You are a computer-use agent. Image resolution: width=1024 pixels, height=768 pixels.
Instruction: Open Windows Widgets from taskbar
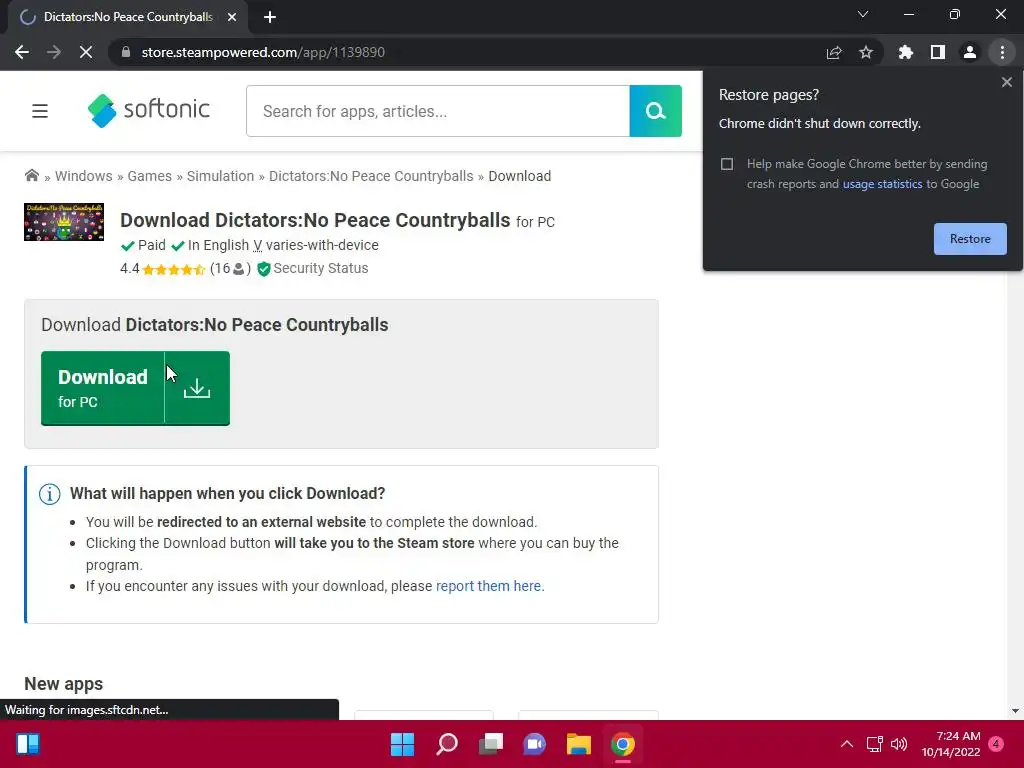tap(27, 744)
